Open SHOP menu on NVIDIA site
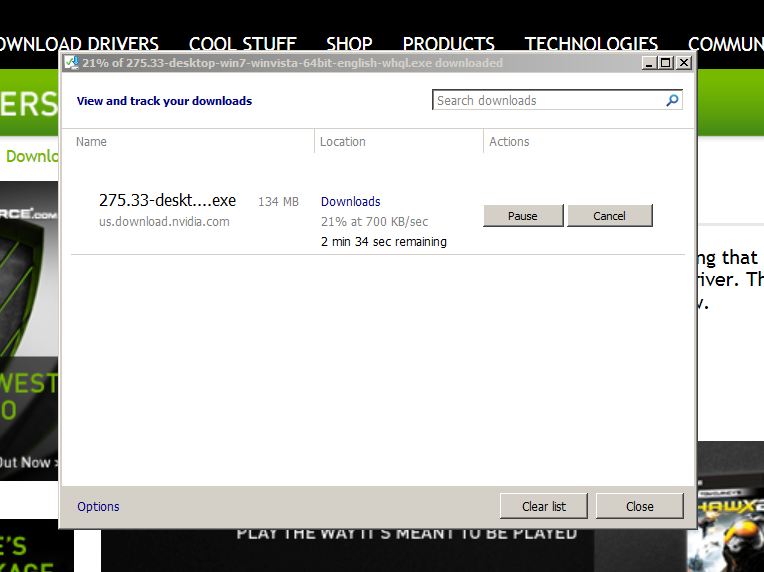Viewport: 764px width, 572px height. 349,44
